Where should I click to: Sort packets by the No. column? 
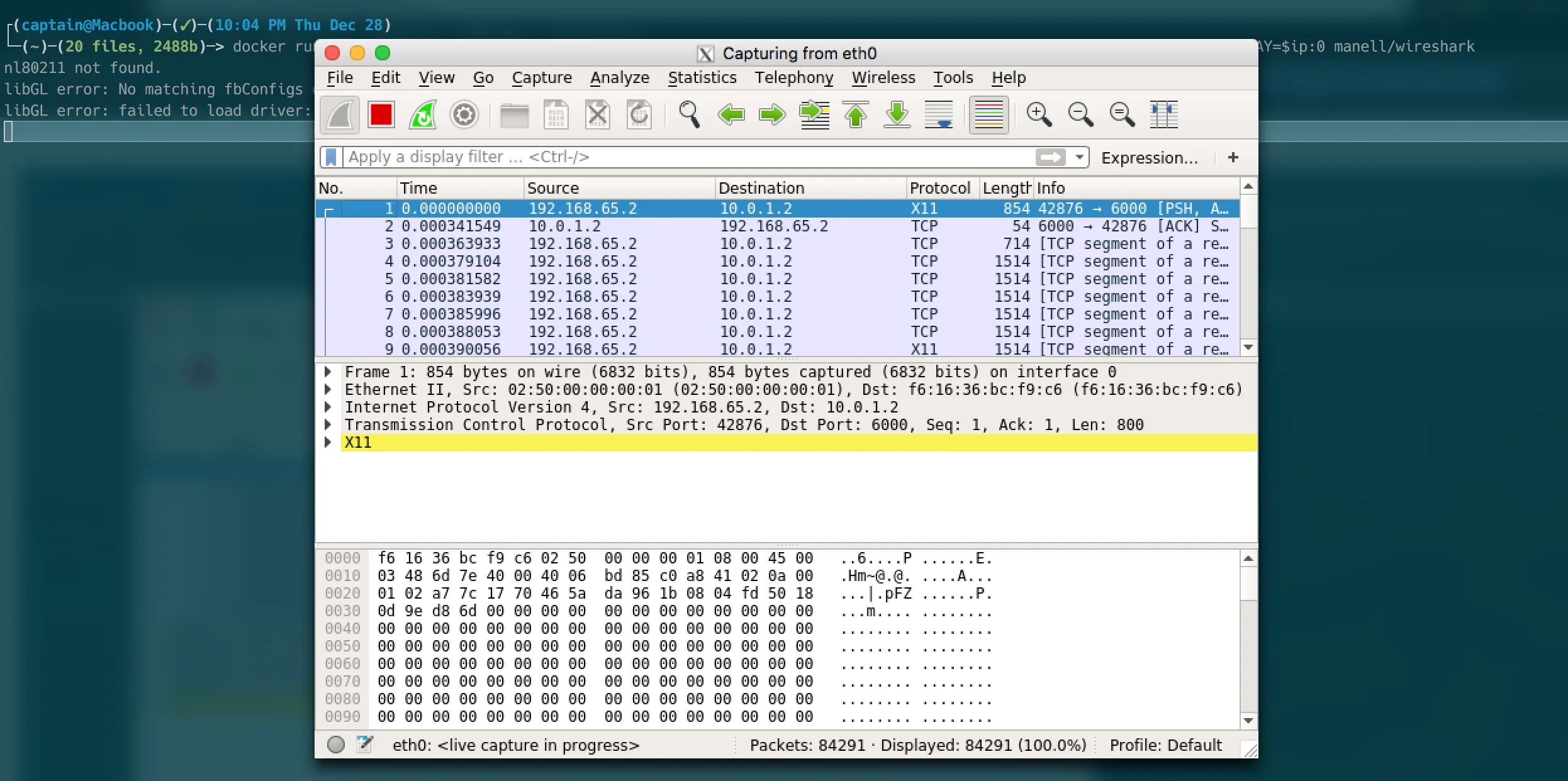click(x=356, y=188)
